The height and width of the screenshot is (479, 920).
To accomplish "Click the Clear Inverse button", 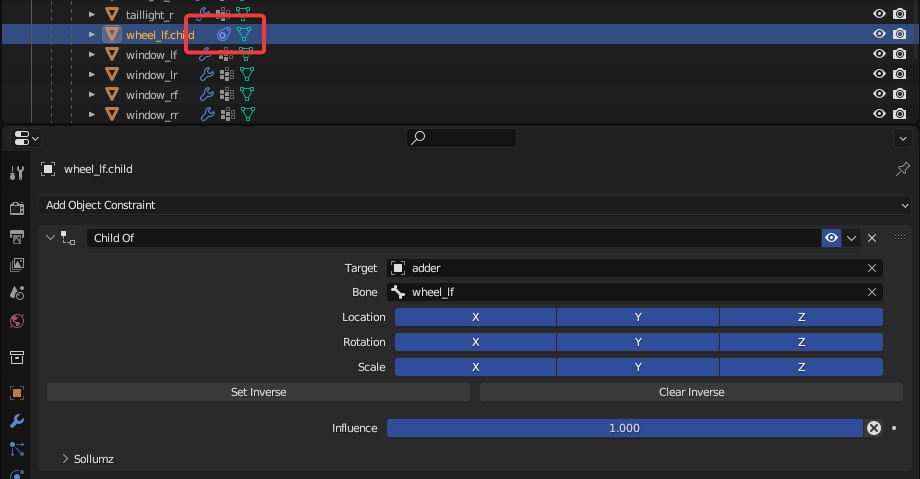I will (x=691, y=392).
